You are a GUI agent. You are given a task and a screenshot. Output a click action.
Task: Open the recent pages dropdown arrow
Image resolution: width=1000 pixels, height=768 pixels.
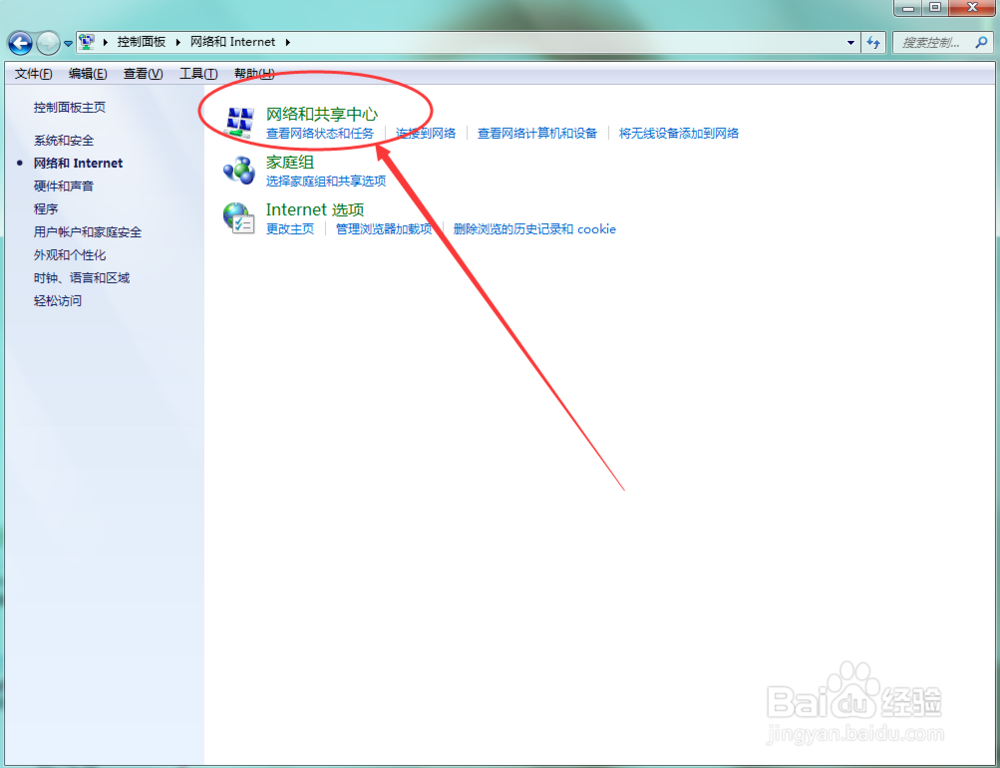click(68, 43)
